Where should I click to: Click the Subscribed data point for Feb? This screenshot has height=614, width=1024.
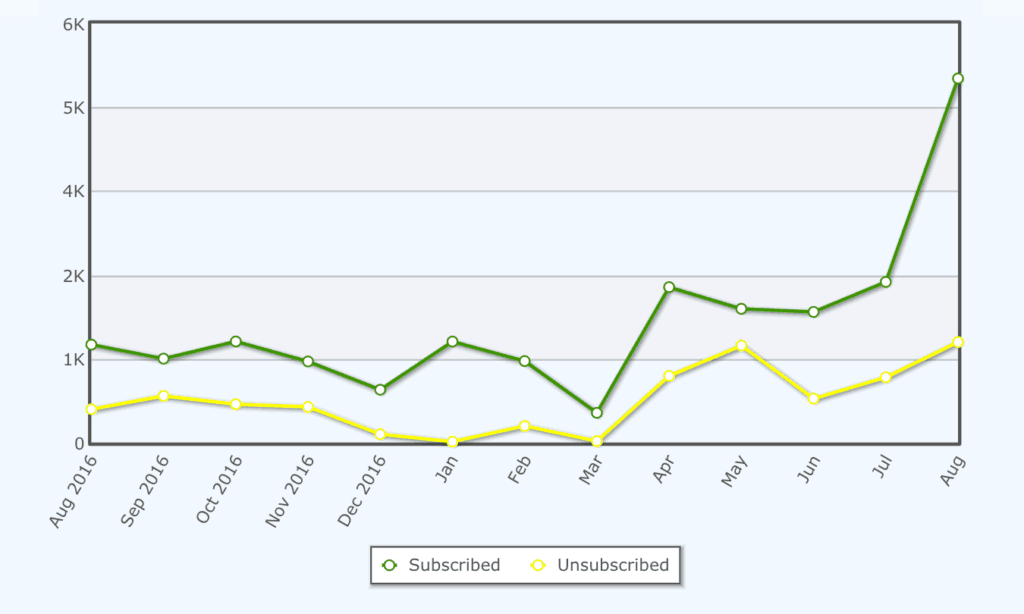tap(524, 361)
